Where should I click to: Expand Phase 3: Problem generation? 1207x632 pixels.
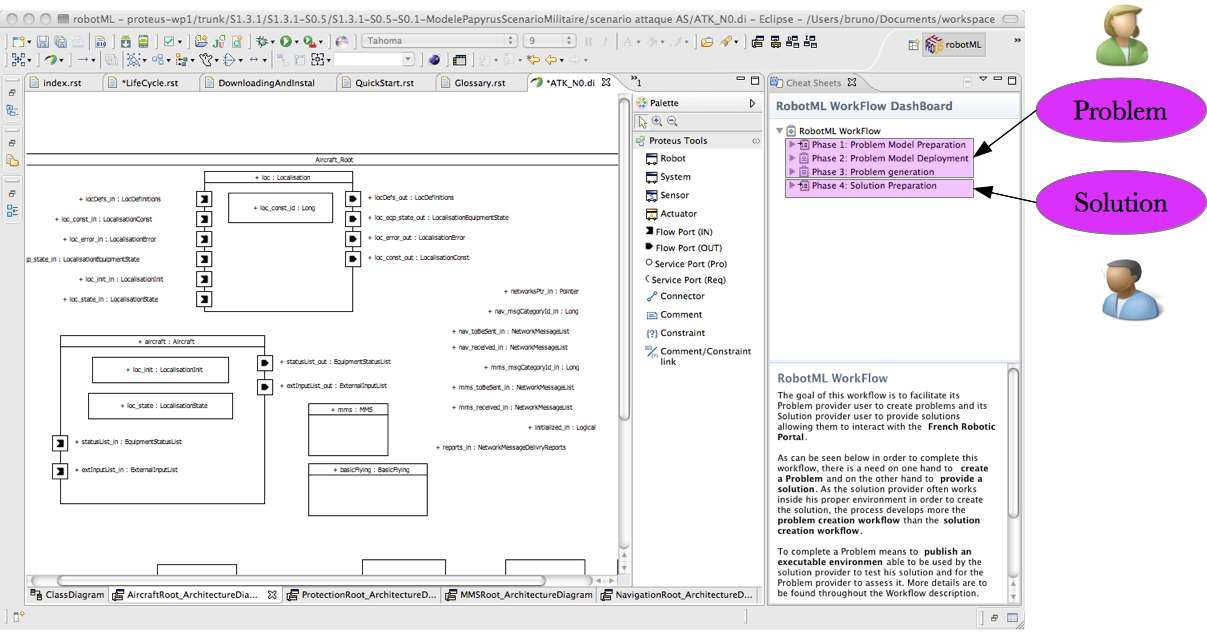[x=792, y=172]
